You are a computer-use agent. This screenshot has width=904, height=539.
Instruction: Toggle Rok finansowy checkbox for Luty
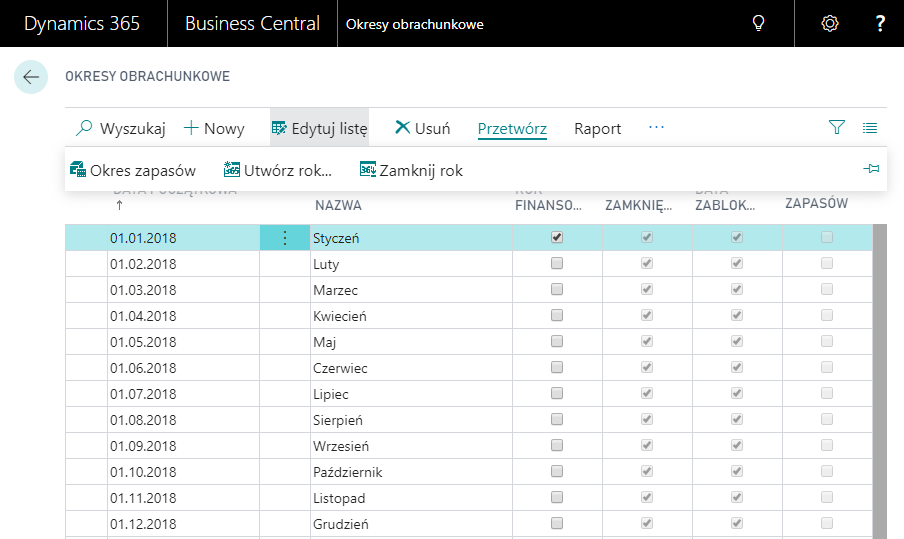(556, 263)
